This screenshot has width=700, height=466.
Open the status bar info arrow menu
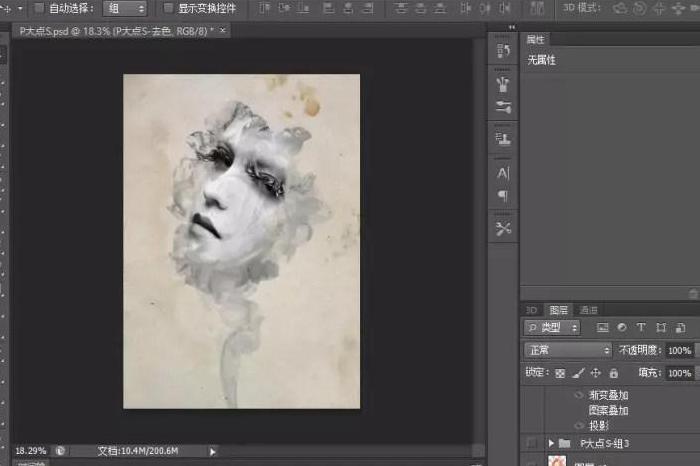click(213, 452)
